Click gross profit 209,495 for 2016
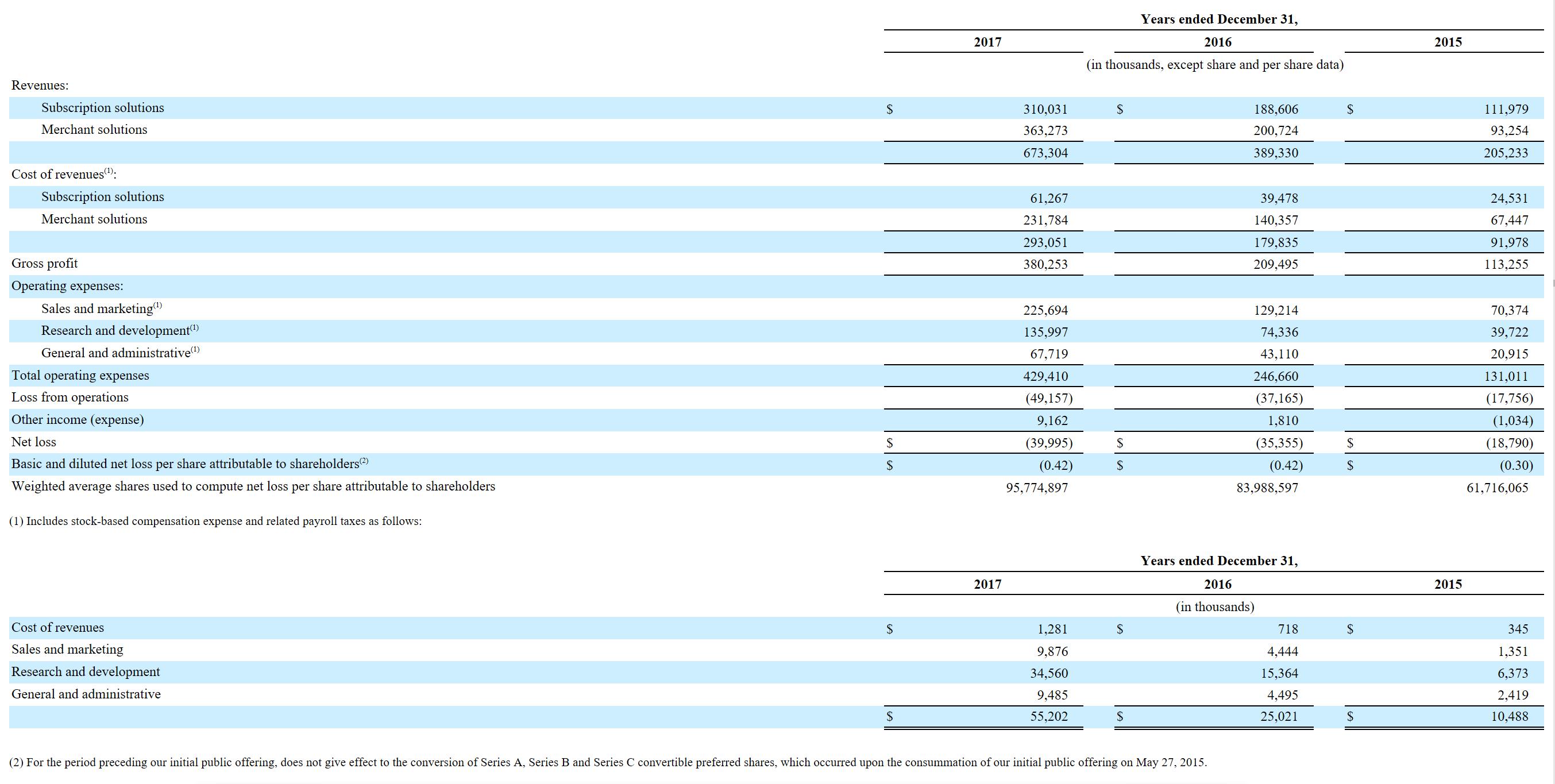Image resolution: width=1555 pixels, height=784 pixels. (1275, 264)
